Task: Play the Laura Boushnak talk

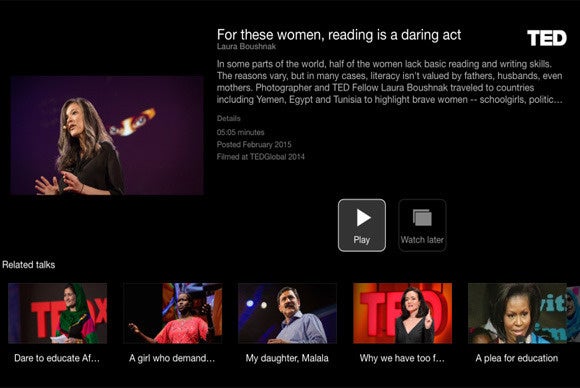Action: pos(361,225)
